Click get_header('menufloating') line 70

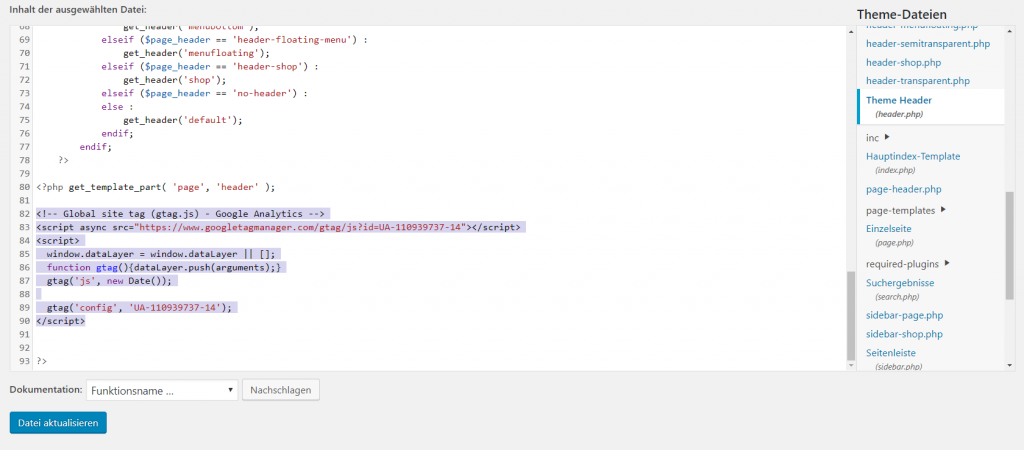[x=196, y=53]
